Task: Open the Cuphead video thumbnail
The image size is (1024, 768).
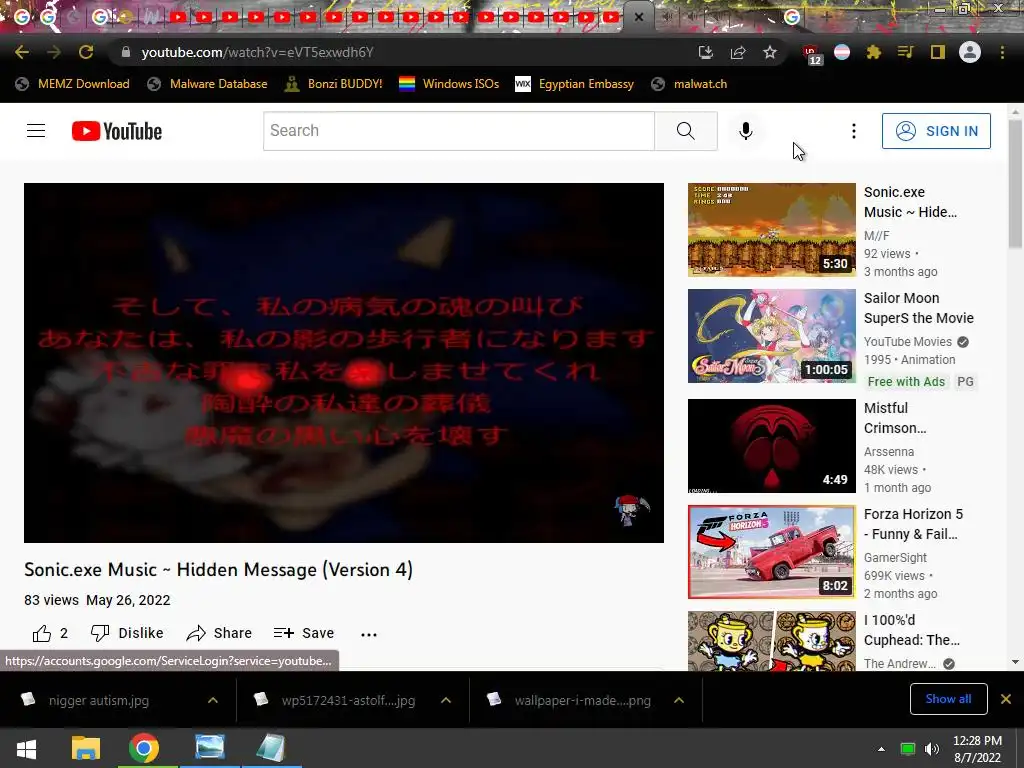Action: click(771, 641)
